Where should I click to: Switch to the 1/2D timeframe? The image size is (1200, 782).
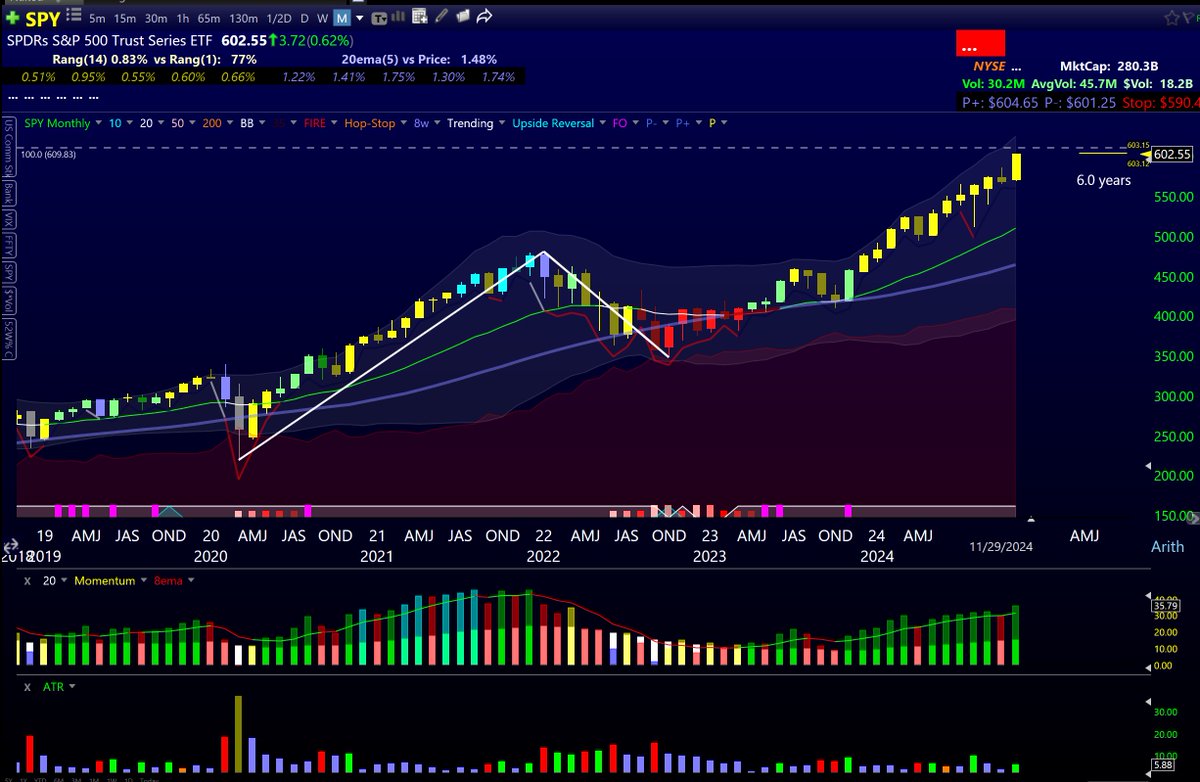click(279, 19)
